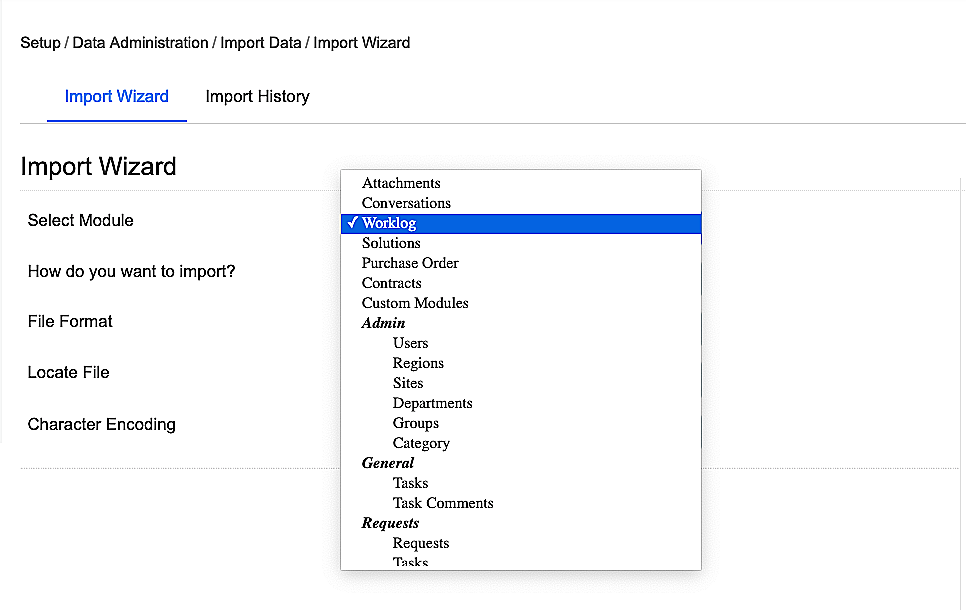
Task: Select the Conversations module option
Action: 406,203
